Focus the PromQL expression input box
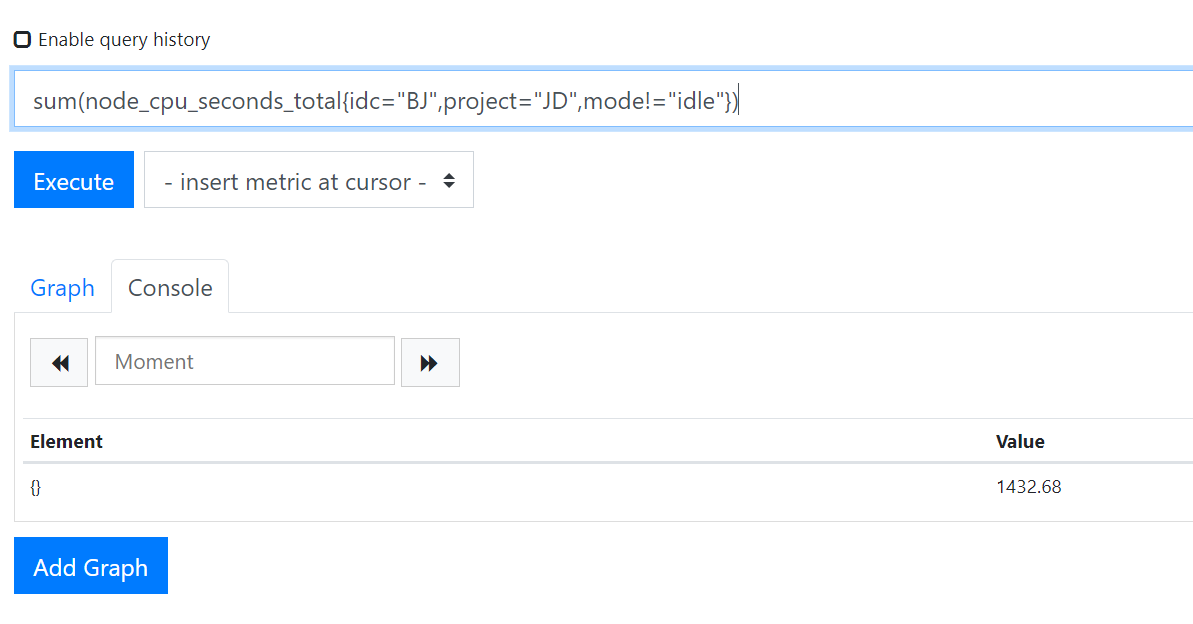This screenshot has width=1193, height=624. click(x=603, y=100)
